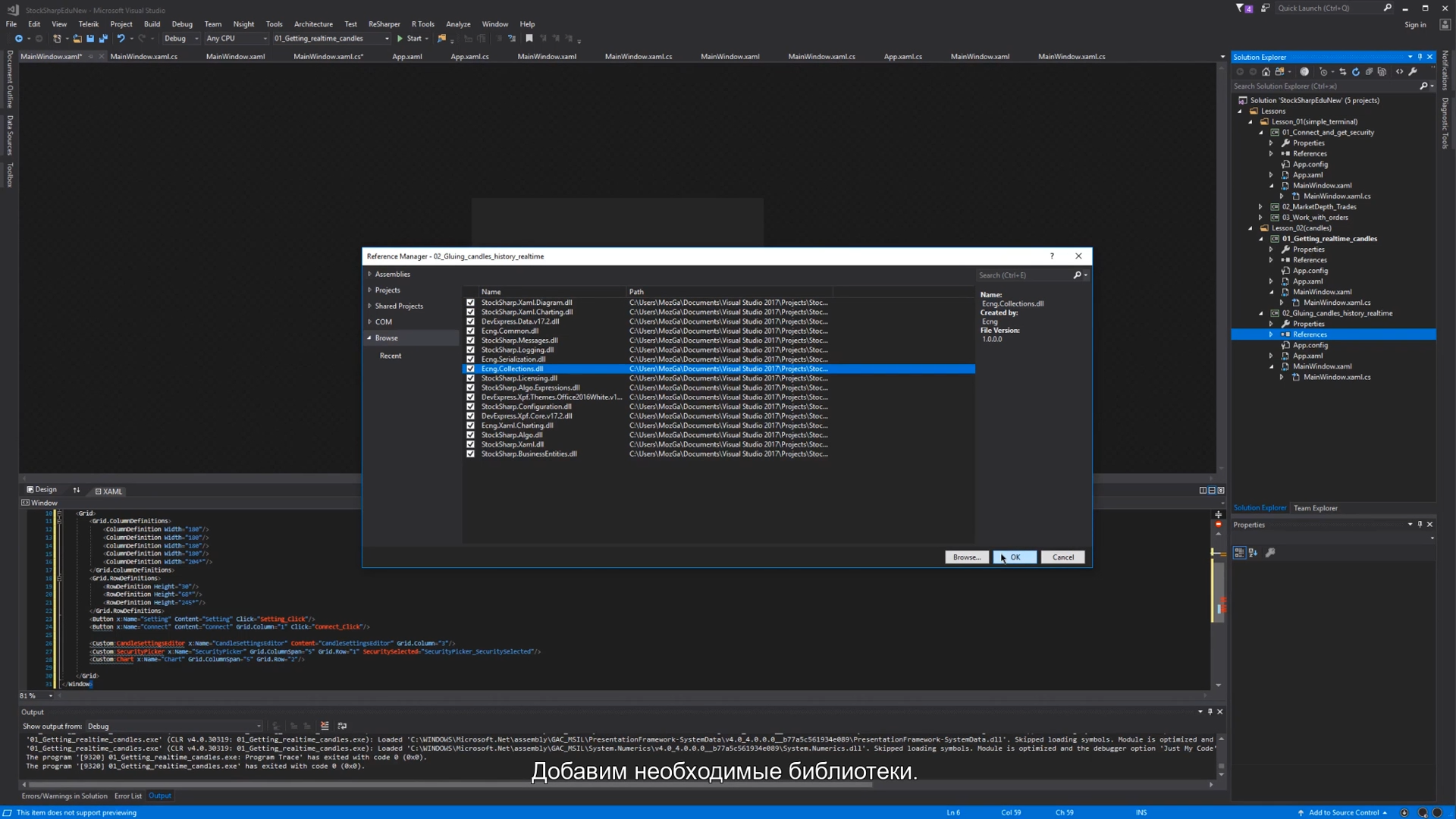Viewport: 1456px width, 819px height.
Task: Click the Show All Files icon
Action: [x=1382, y=72]
